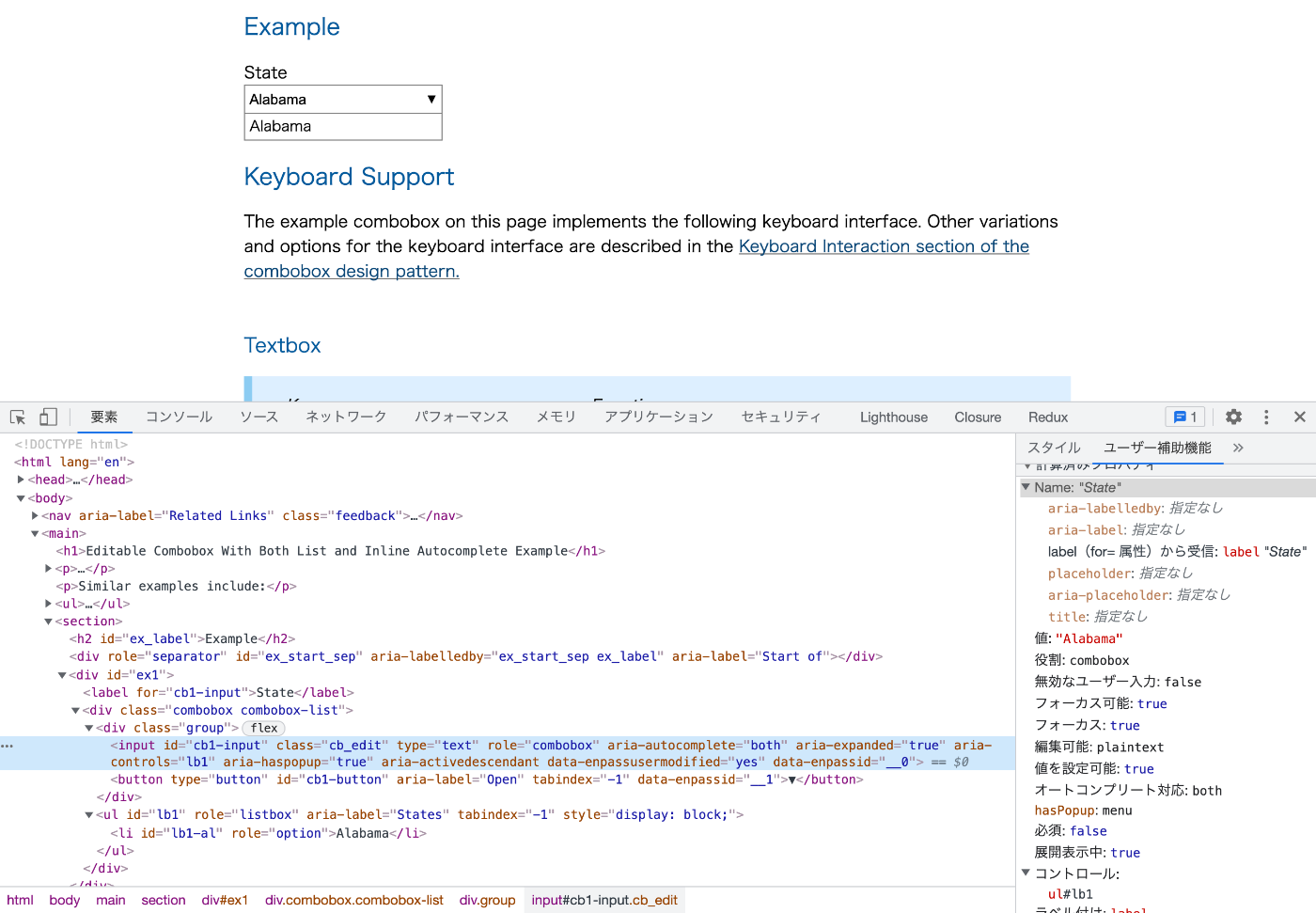Click input#cb1-input.cb_edit breadcrumb

tap(604, 900)
